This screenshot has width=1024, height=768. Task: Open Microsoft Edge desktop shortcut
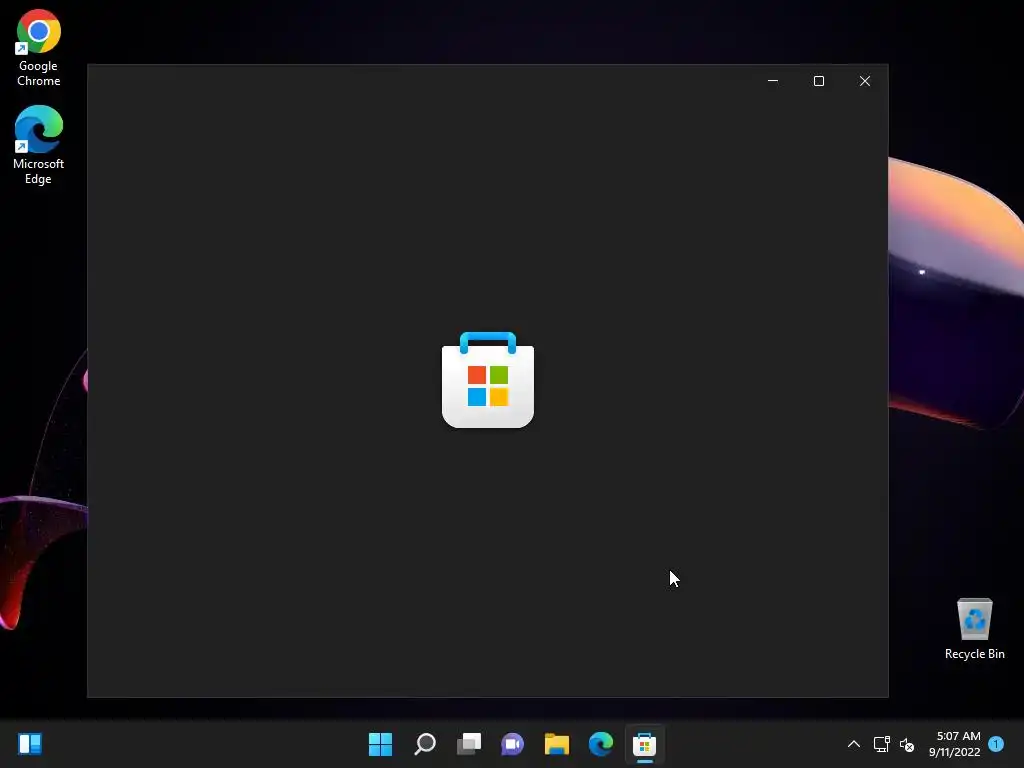pos(39,145)
